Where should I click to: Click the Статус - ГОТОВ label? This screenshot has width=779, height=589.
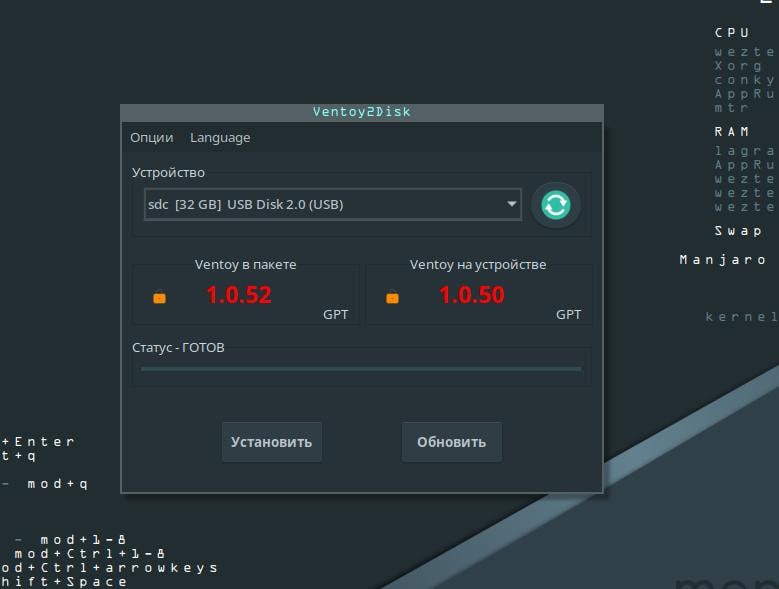(178, 347)
